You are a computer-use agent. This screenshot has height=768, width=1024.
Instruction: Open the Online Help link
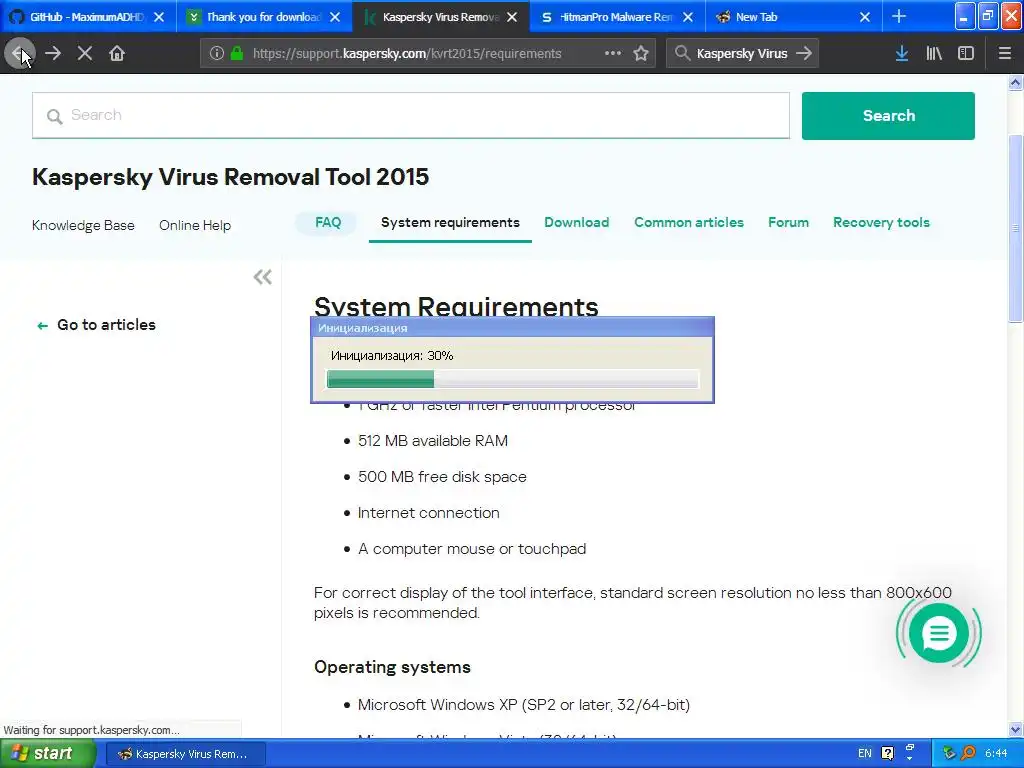coord(195,225)
